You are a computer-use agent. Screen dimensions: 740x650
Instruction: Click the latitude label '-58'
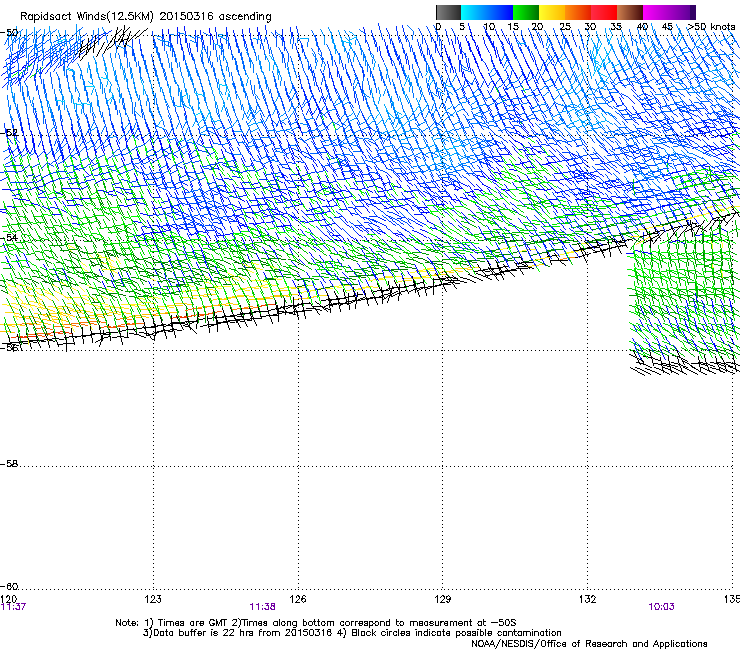click(9, 464)
